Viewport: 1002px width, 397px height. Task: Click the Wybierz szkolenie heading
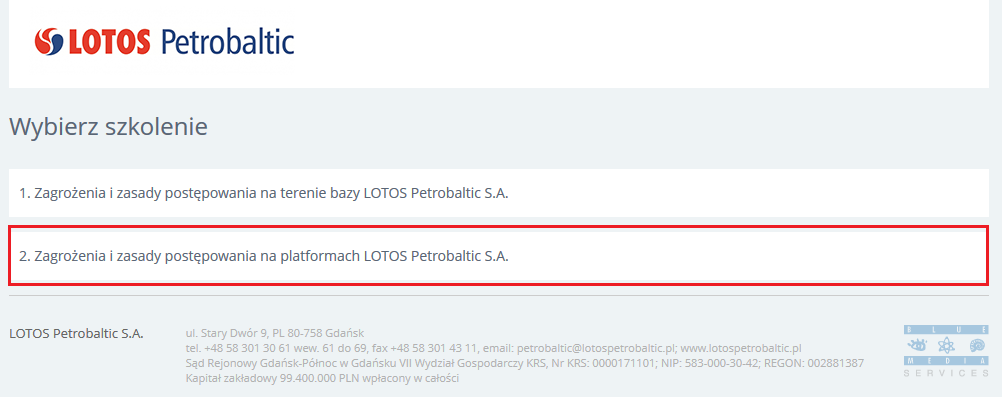click(x=108, y=127)
